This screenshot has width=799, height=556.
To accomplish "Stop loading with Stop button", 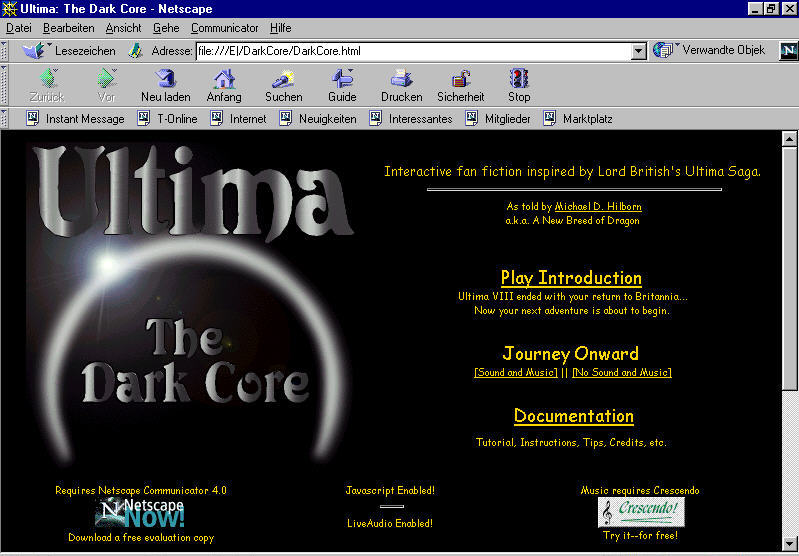I will click(x=519, y=86).
